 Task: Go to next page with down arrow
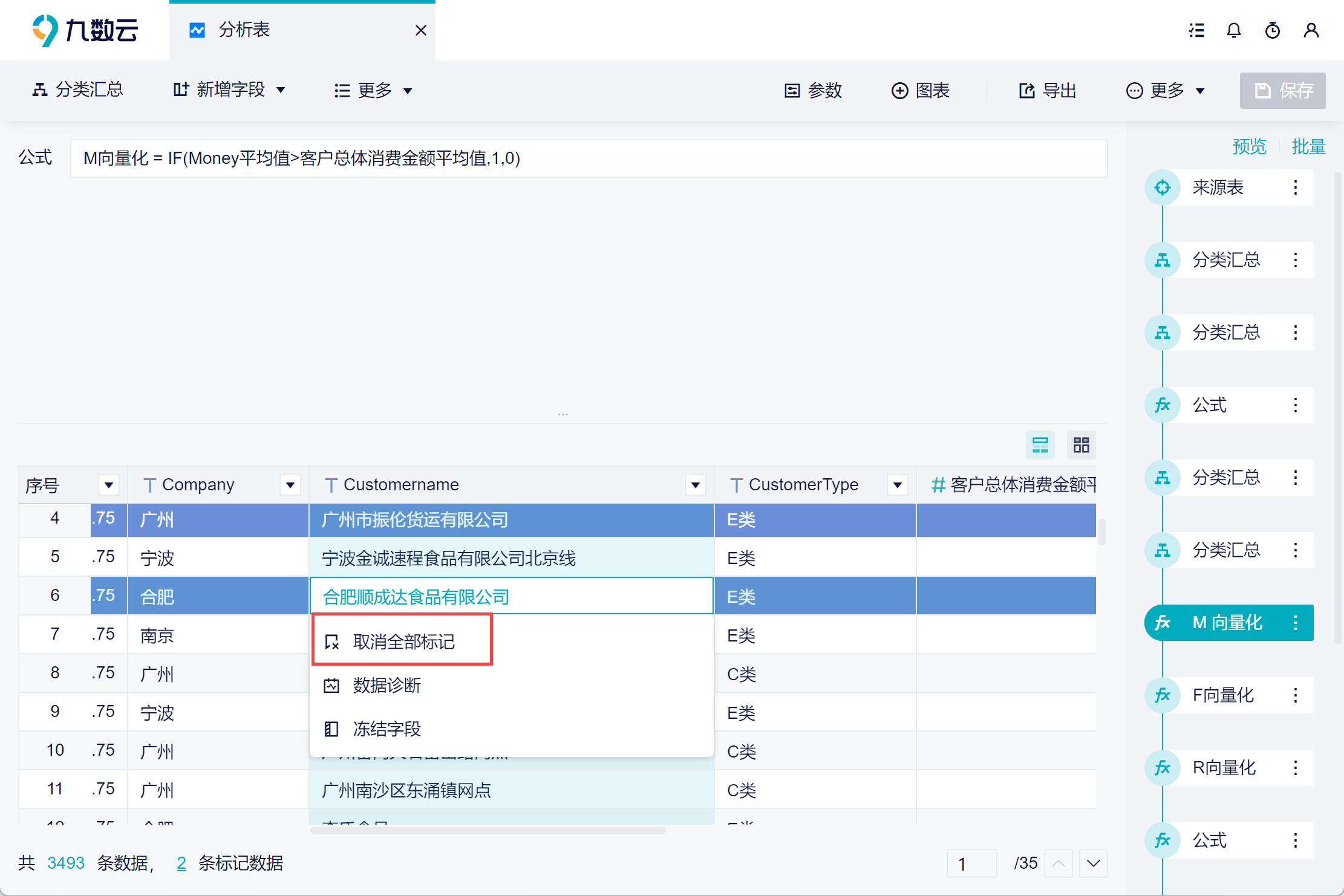1093,863
